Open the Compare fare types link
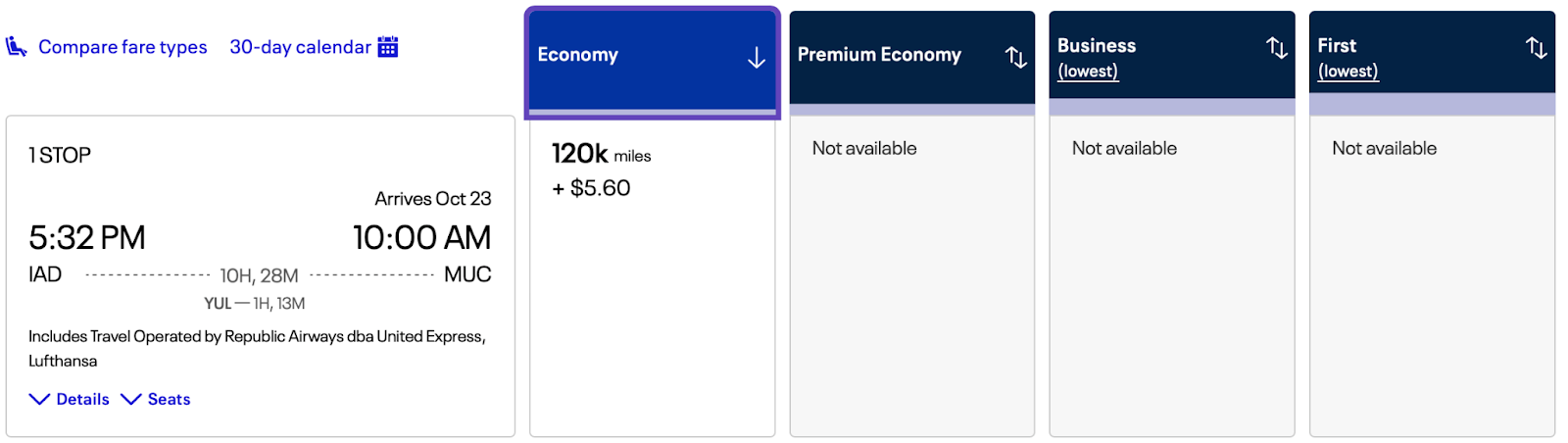Viewport: 1568px width, 443px height. tap(122, 47)
